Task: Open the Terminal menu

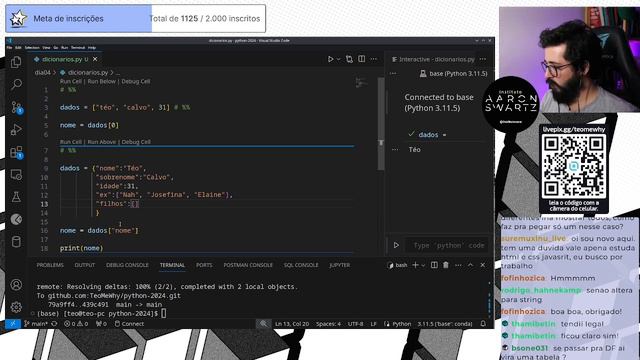Action: pyautogui.click(x=78, y=48)
